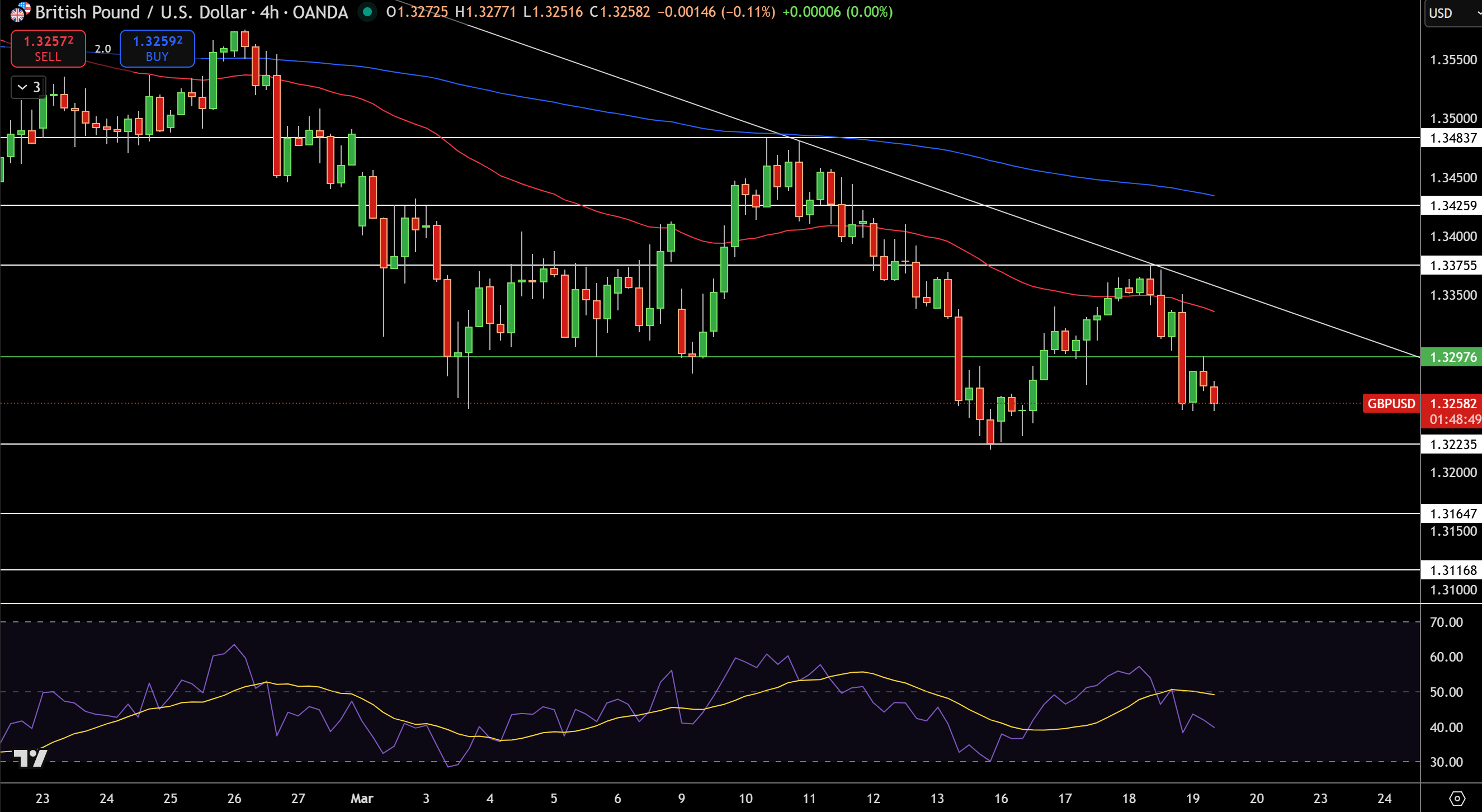The height and width of the screenshot is (812, 1482).
Task: Click the TradingView logo
Action: click(29, 758)
